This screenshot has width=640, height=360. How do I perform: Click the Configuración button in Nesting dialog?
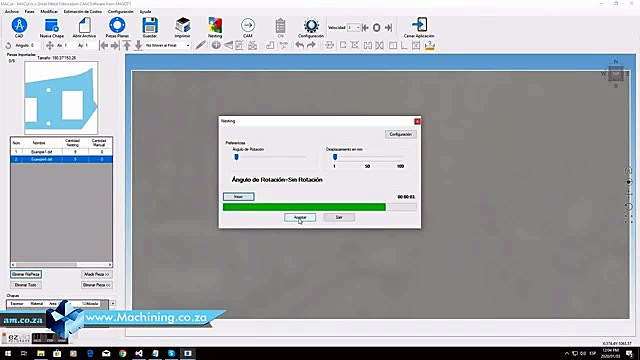pos(400,134)
